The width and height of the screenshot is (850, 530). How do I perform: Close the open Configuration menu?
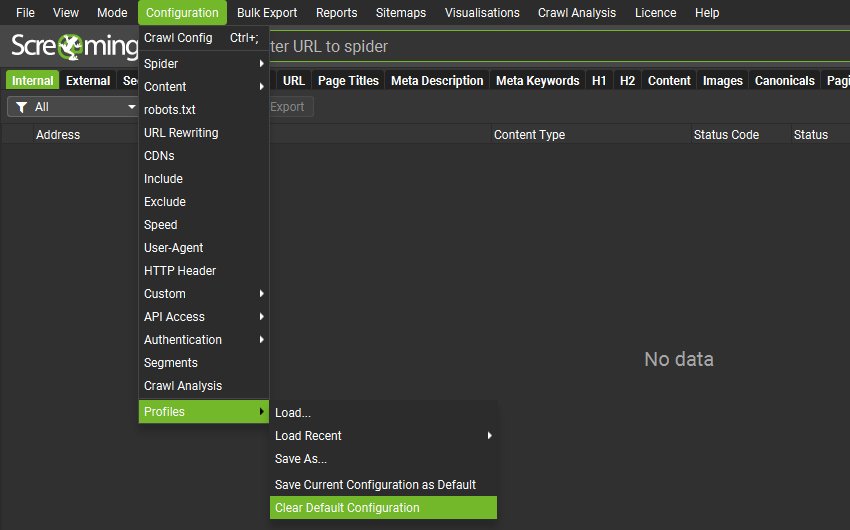click(x=182, y=12)
